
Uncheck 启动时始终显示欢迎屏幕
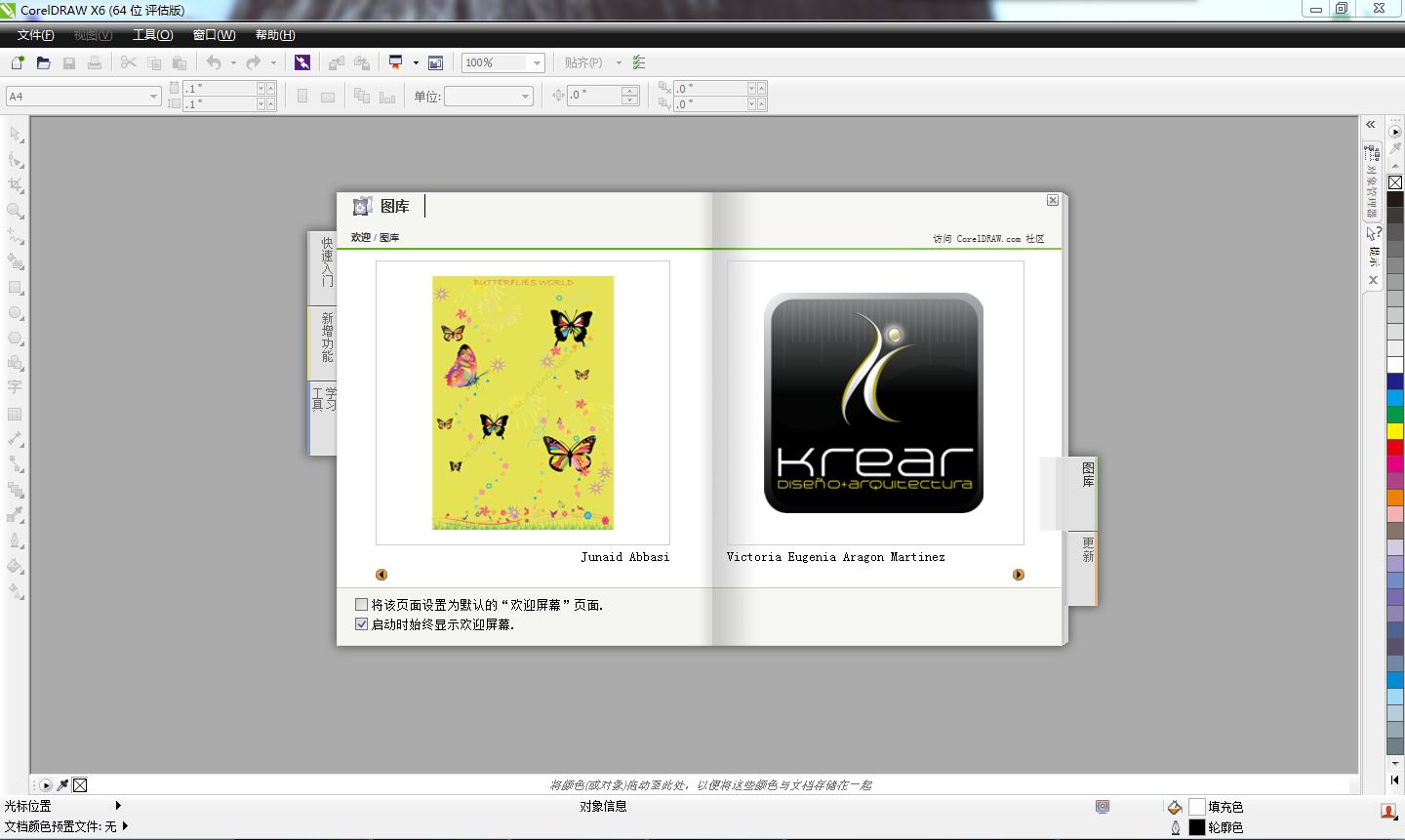point(361,623)
